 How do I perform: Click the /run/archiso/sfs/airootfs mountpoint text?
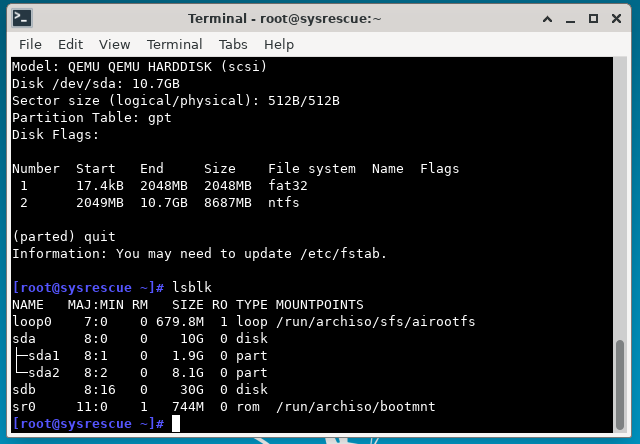(375, 321)
